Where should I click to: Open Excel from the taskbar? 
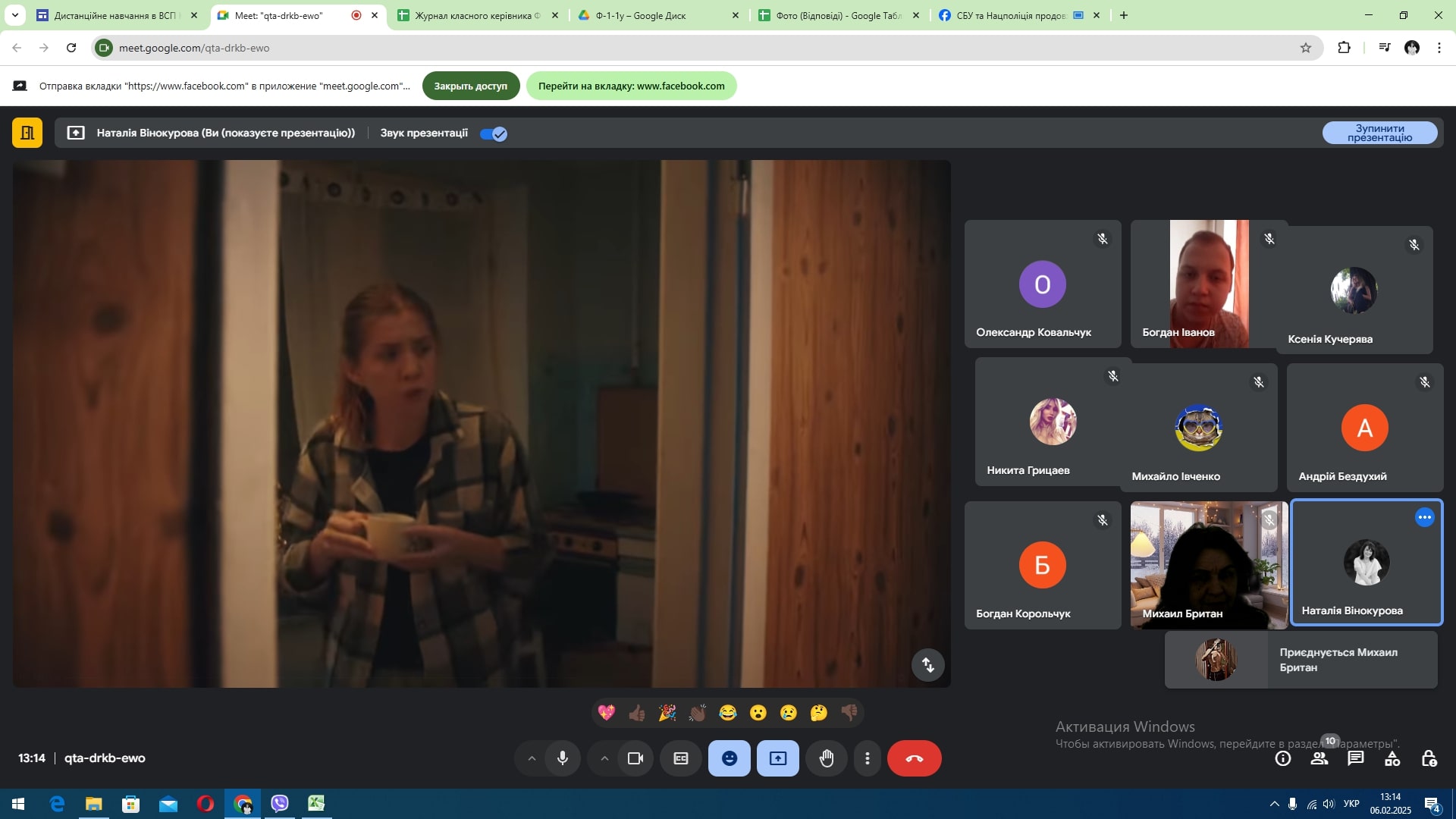tap(316, 804)
